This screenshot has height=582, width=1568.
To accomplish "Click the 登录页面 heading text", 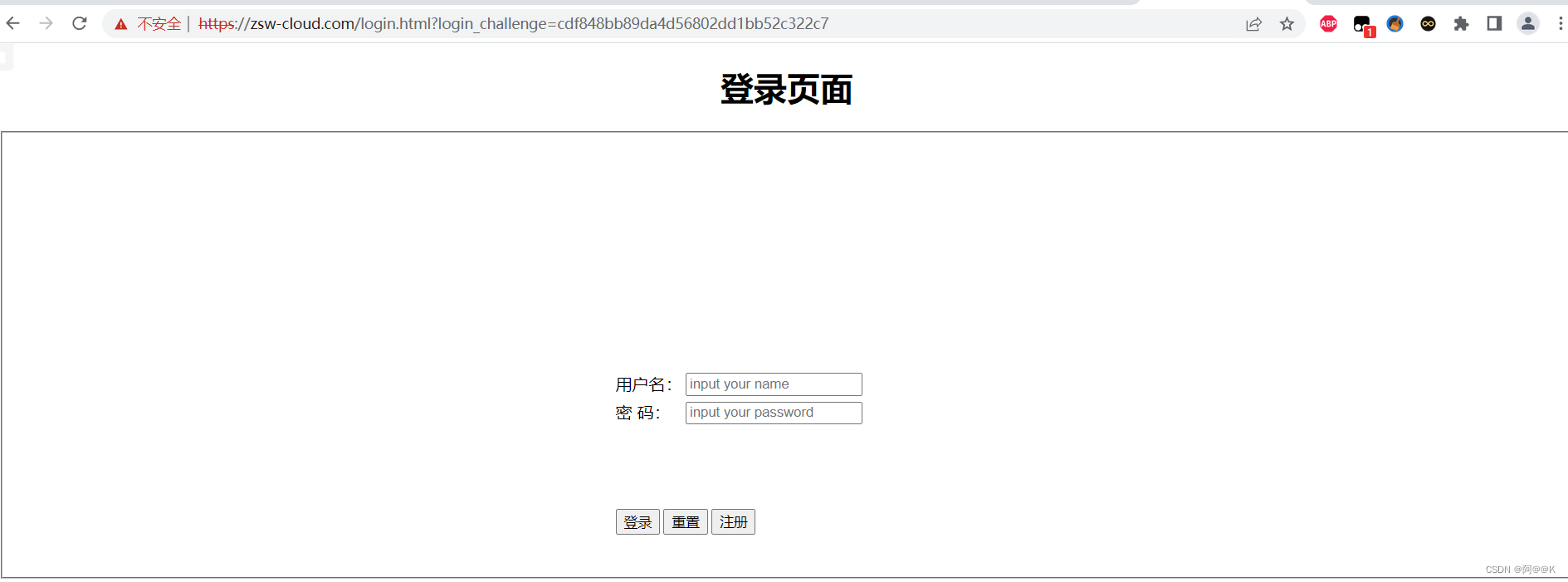I will coord(786,90).
